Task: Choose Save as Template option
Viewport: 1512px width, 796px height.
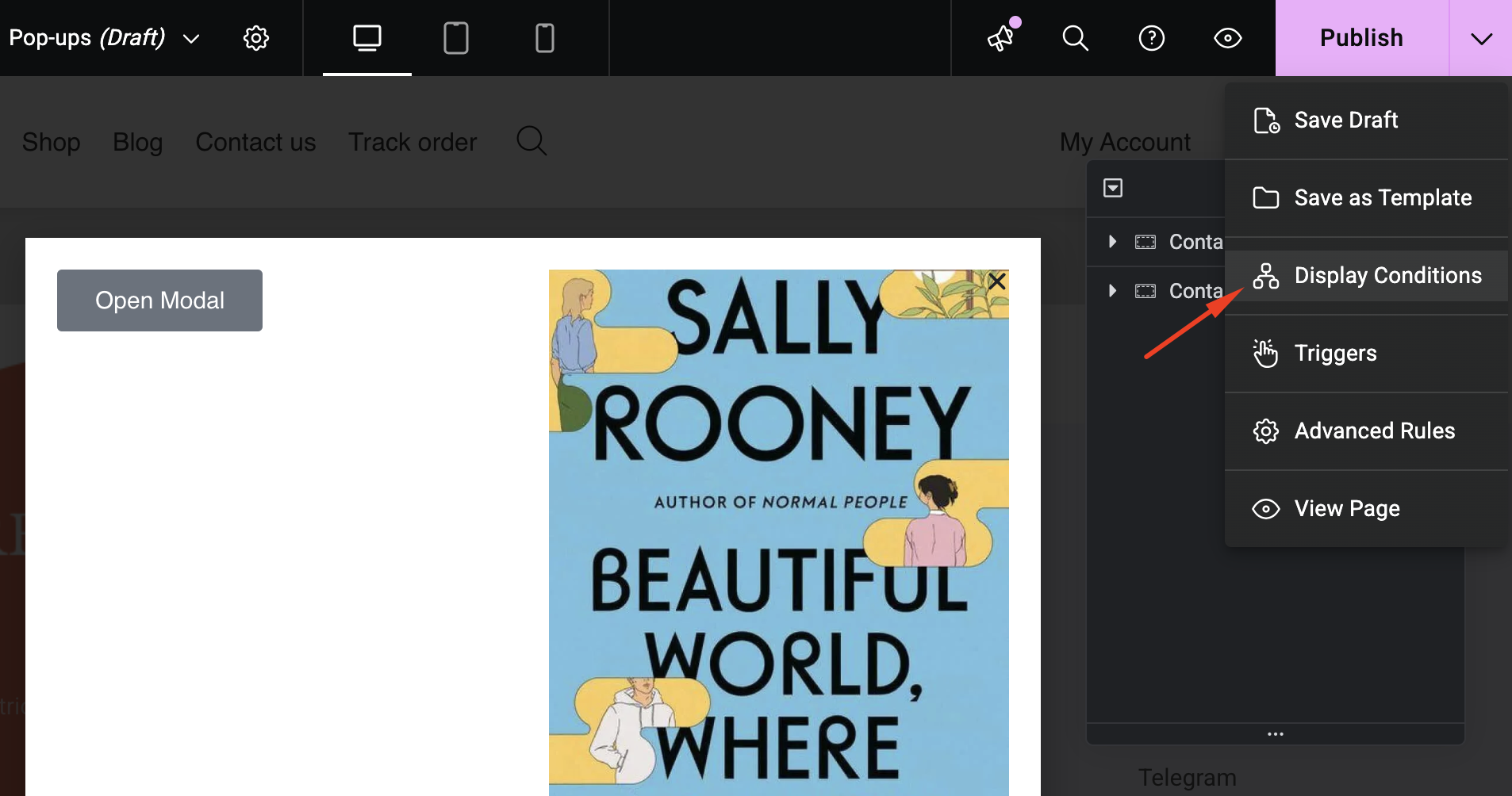Action: pyautogui.click(x=1366, y=198)
